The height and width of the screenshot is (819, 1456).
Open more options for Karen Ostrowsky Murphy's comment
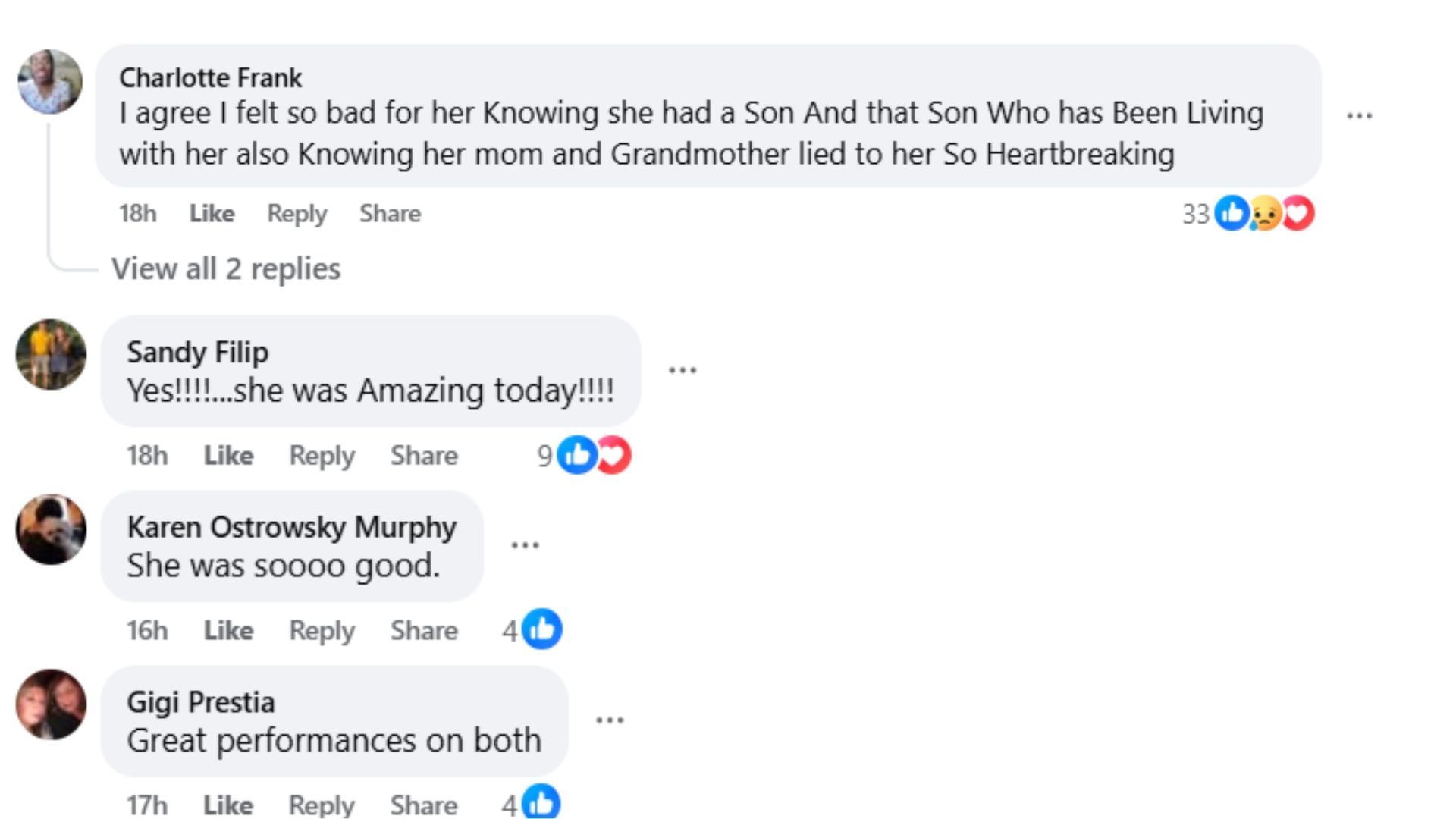tap(525, 545)
